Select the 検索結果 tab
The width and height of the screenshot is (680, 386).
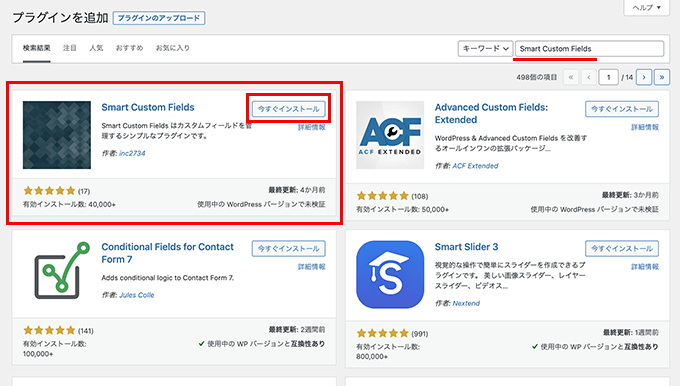(x=36, y=48)
